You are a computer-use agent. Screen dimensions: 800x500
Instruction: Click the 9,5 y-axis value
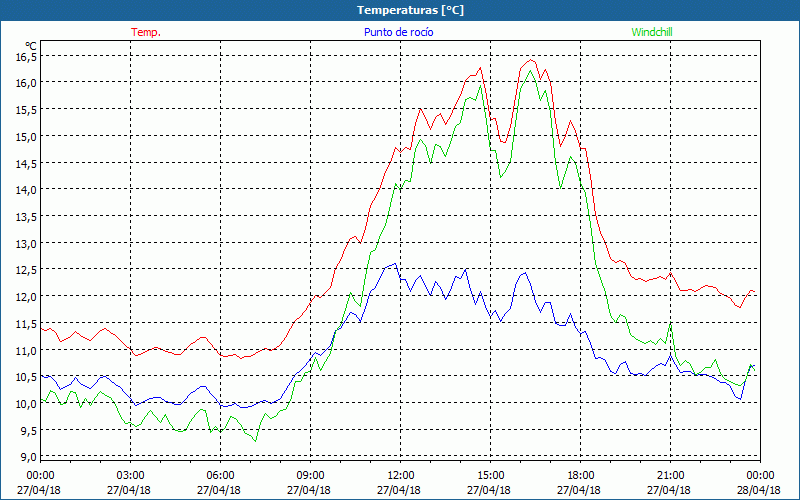(x=28, y=431)
